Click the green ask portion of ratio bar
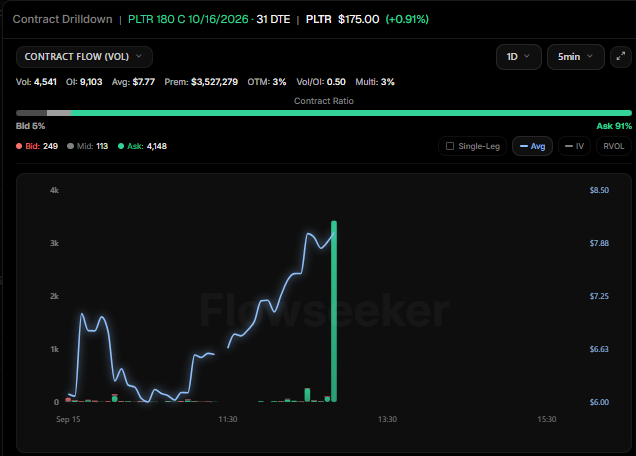 [351, 113]
